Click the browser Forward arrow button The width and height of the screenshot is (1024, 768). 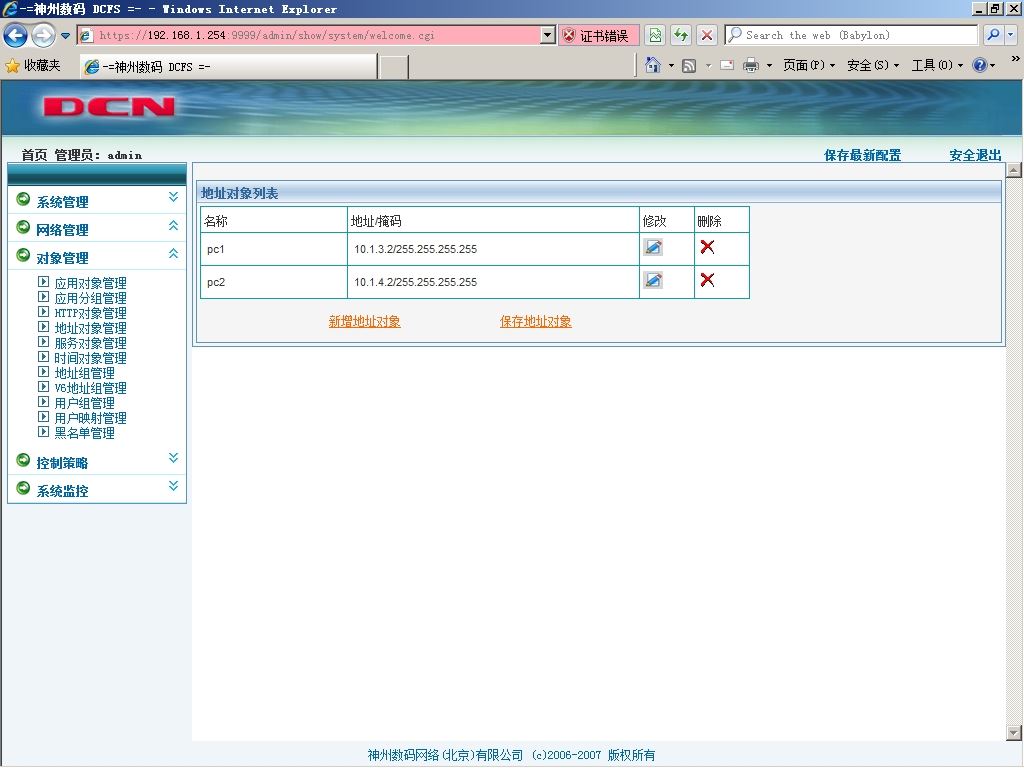tap(43, 35)
